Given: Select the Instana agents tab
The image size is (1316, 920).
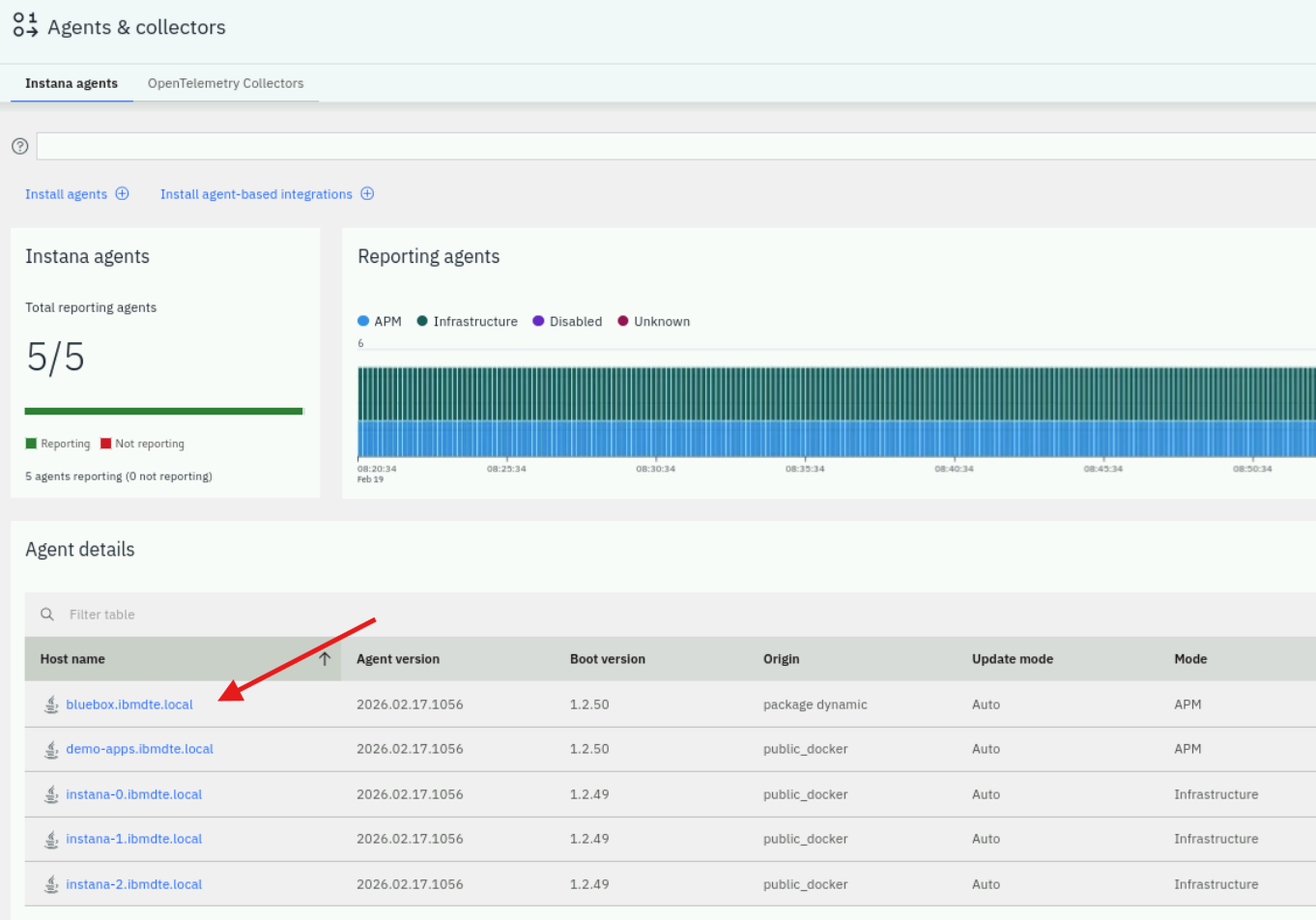Looking at the screenshot, I should [x=72, y=83].
